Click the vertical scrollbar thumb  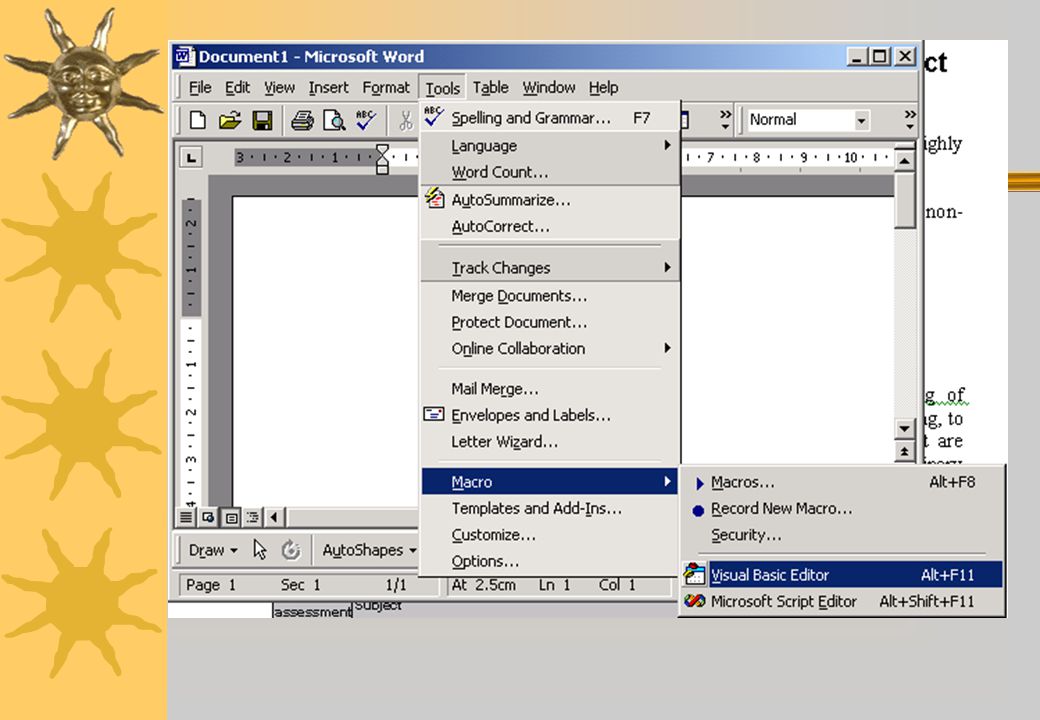(905, 200)
